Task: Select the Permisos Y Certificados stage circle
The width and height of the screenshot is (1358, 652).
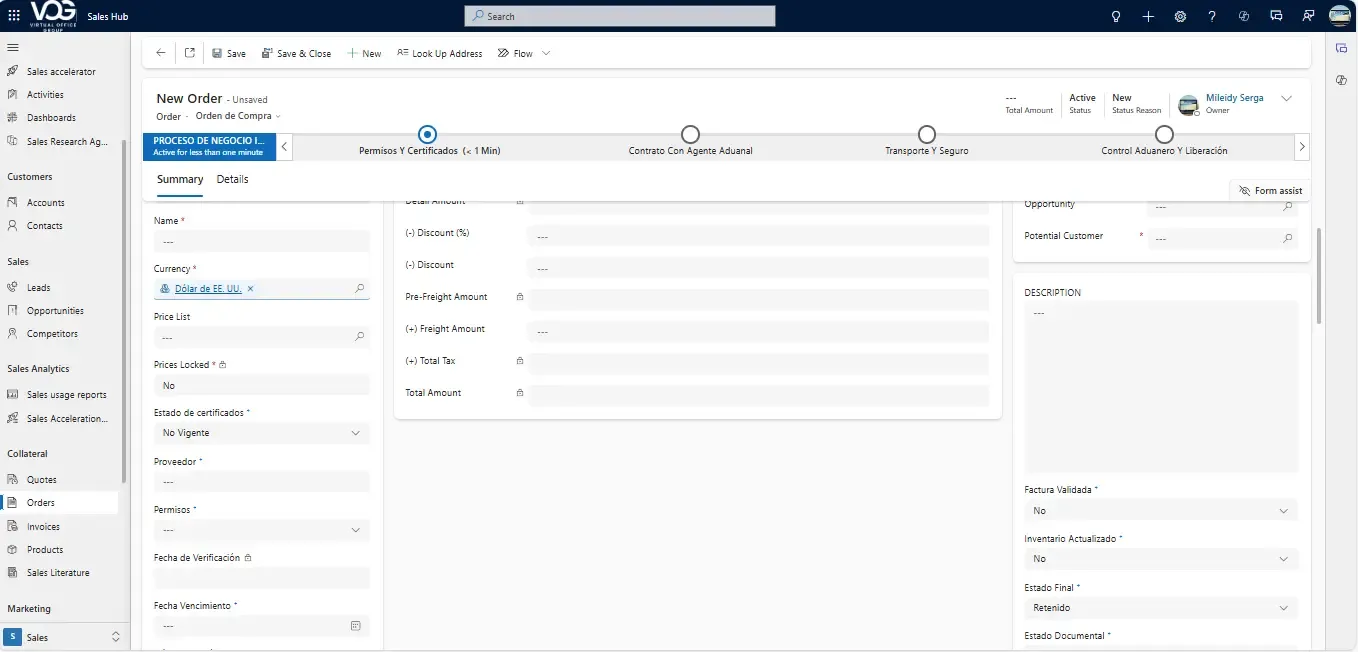Action: click(428, 134)
